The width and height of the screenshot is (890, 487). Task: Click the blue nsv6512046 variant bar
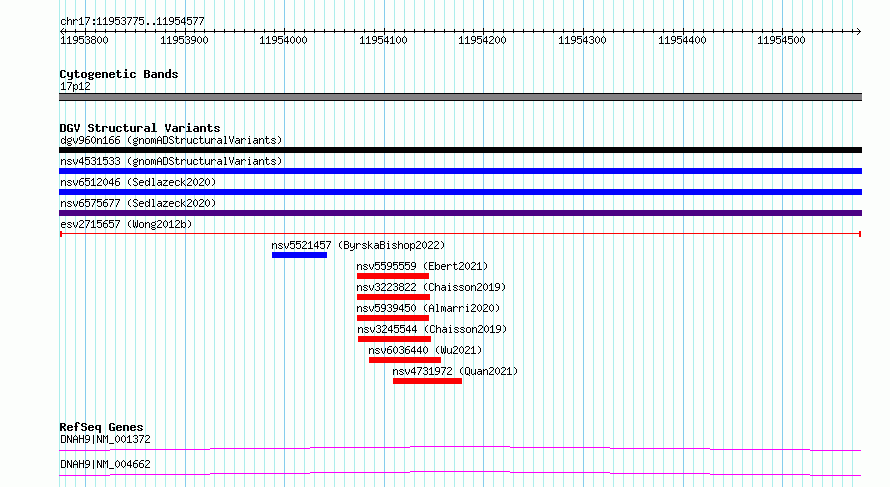click(x=460, y=192)
